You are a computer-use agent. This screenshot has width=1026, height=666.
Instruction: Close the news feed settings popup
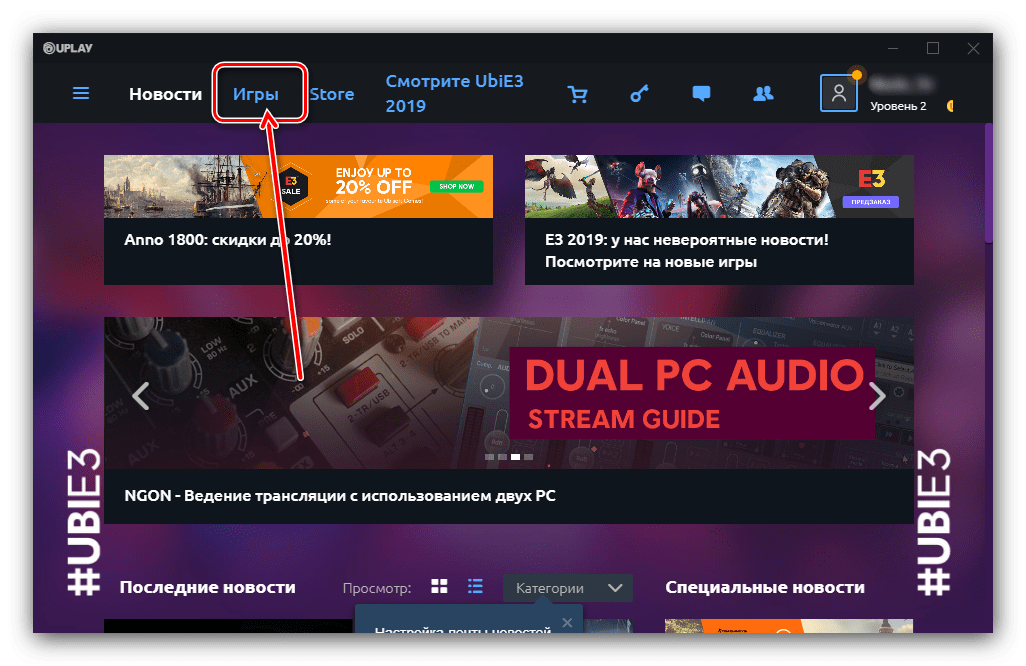coord(567,623)
